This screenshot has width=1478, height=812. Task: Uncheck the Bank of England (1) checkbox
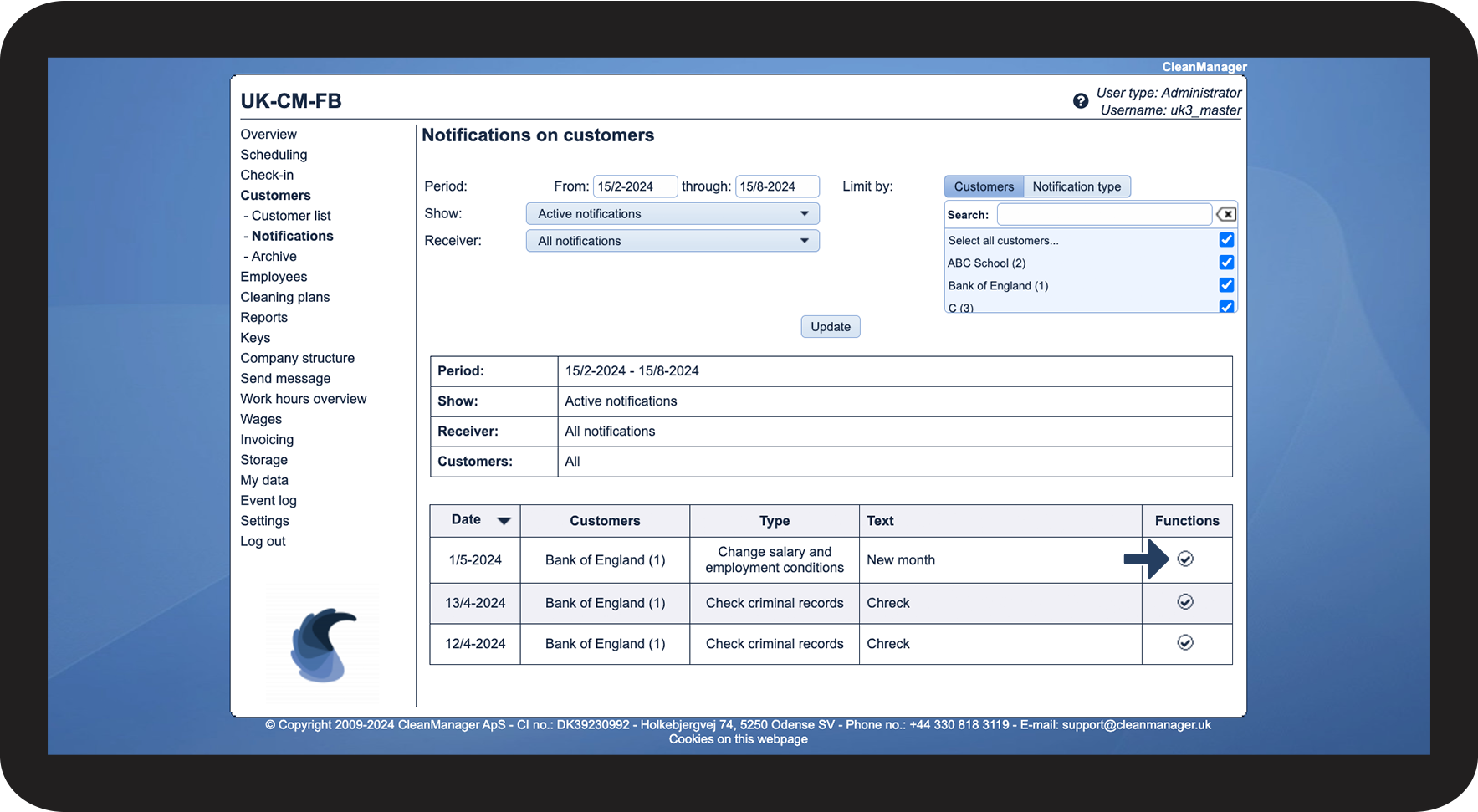coord(1226,285)
